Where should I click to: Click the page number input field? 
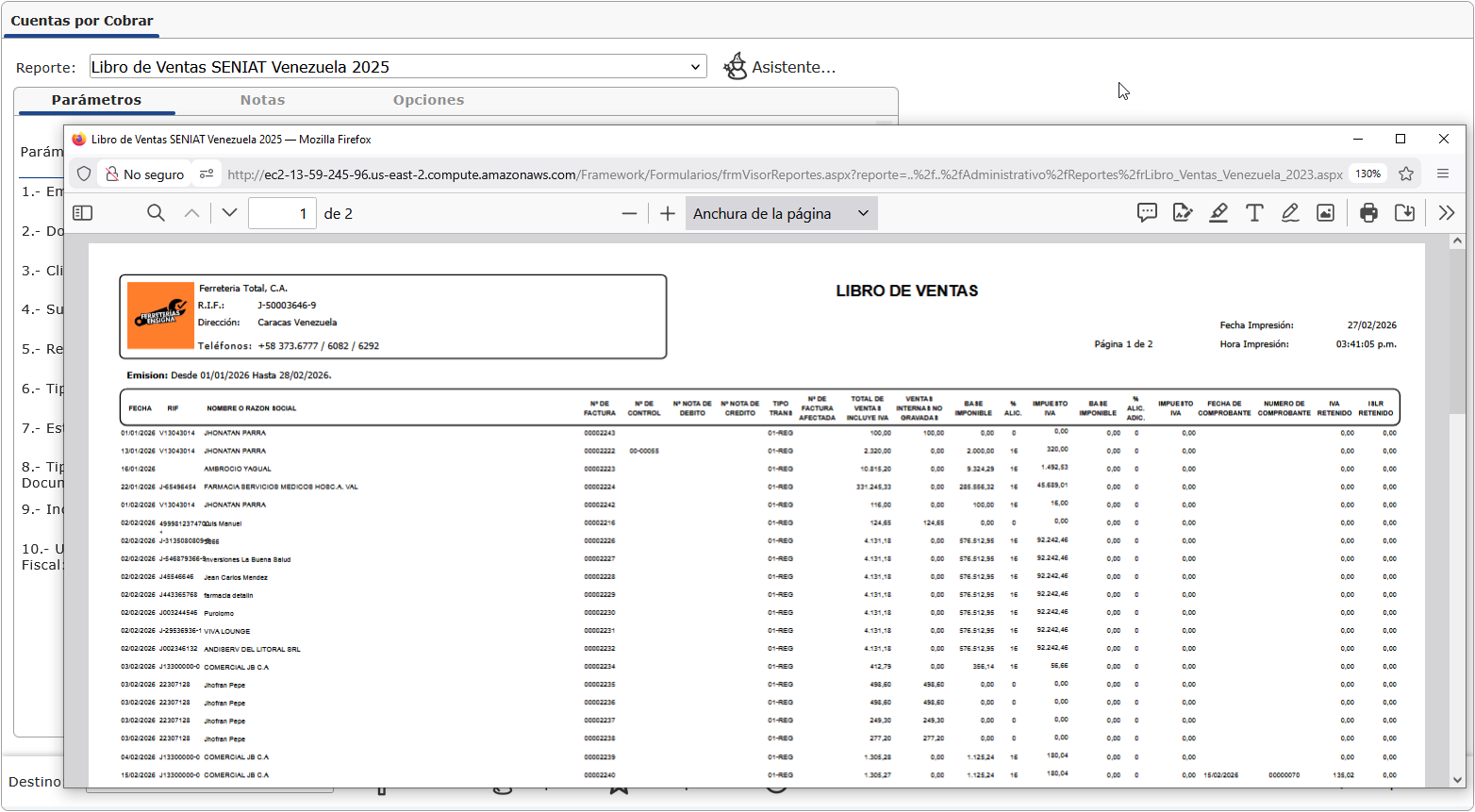tap(282, 214)
